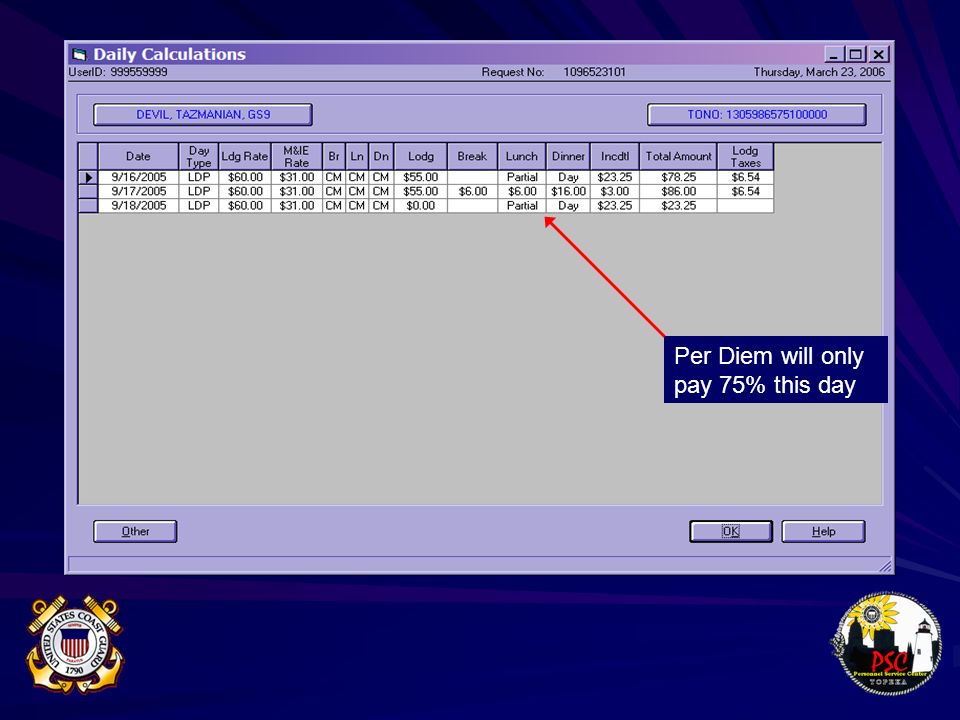The height and width of the screenshot is (720, 960).
Task: Click the Other button
Action: tap(135, 531)
